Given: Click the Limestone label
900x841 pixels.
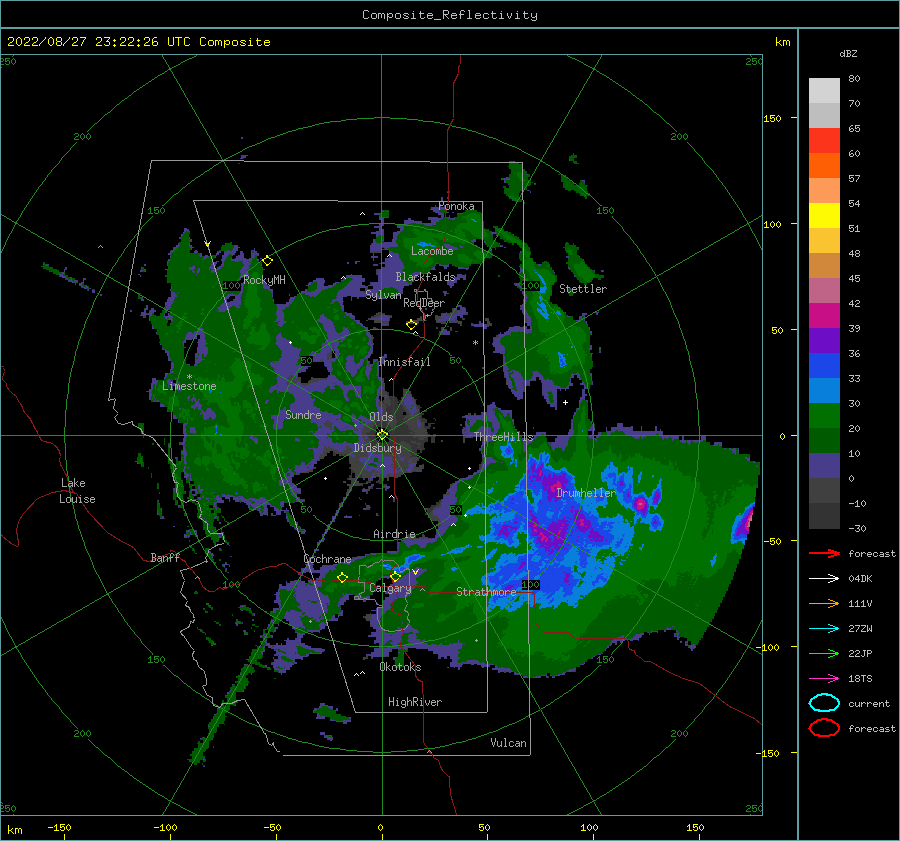Looking at the screenshot, I should 189,386.
